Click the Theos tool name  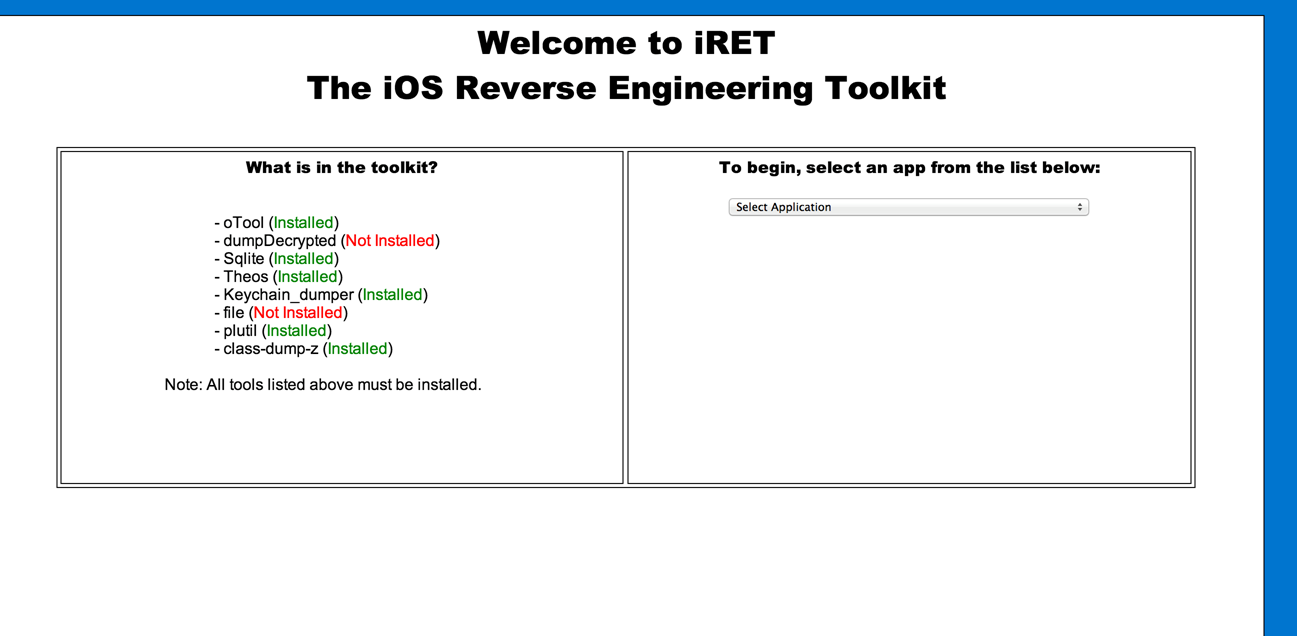click(246, 277)
